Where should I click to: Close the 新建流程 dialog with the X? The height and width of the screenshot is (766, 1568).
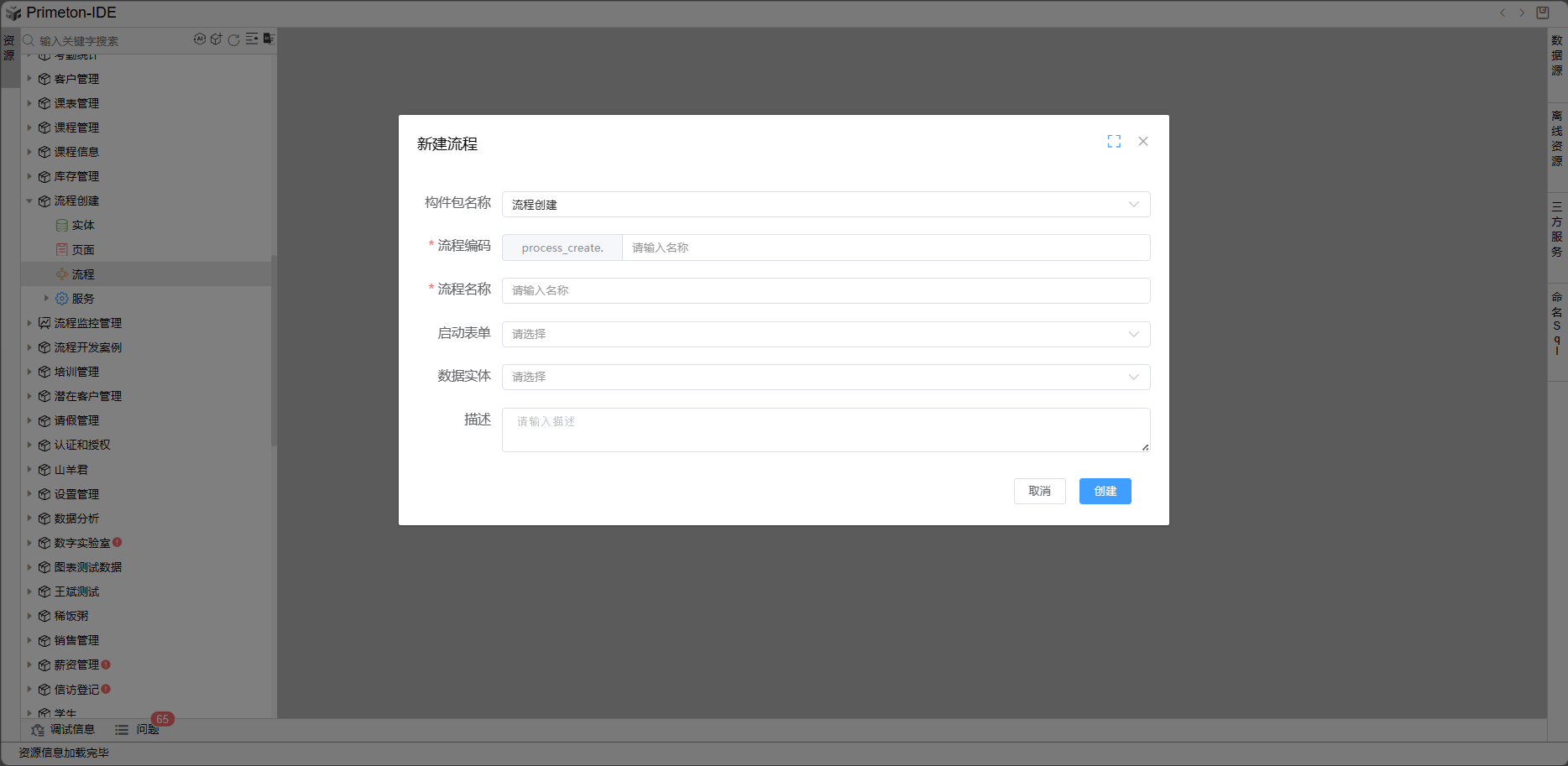pos(1143,142)
